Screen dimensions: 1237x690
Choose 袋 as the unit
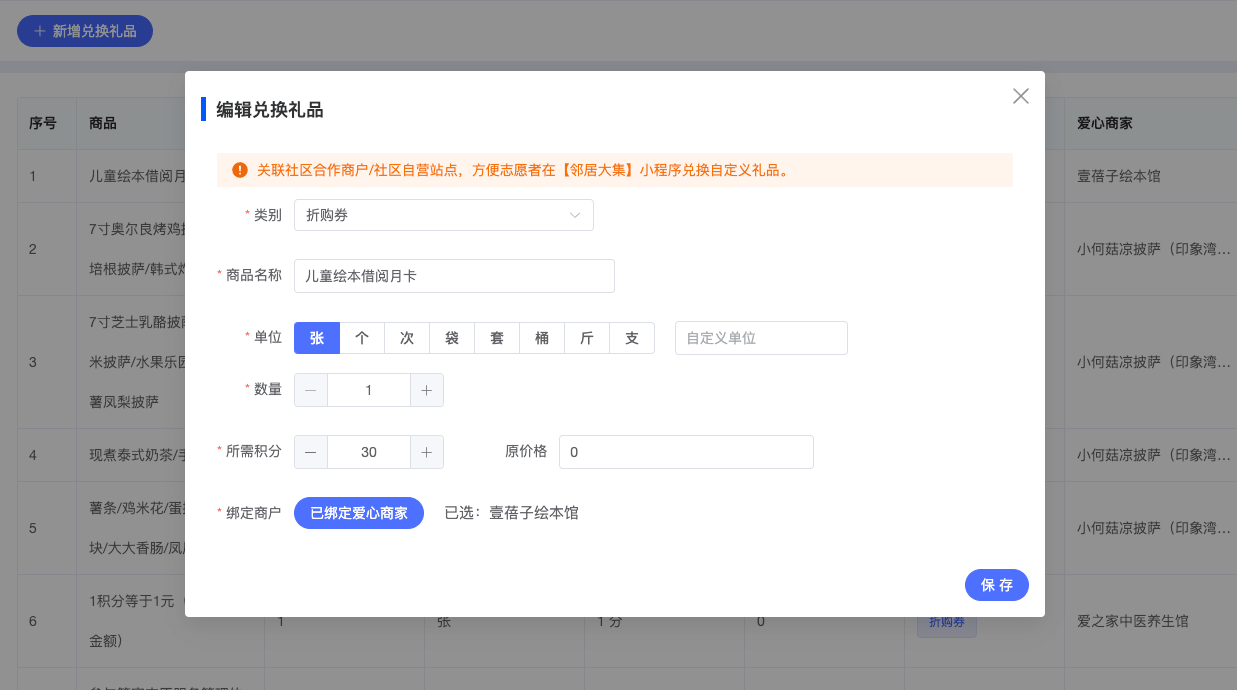[x=452, y=338]
